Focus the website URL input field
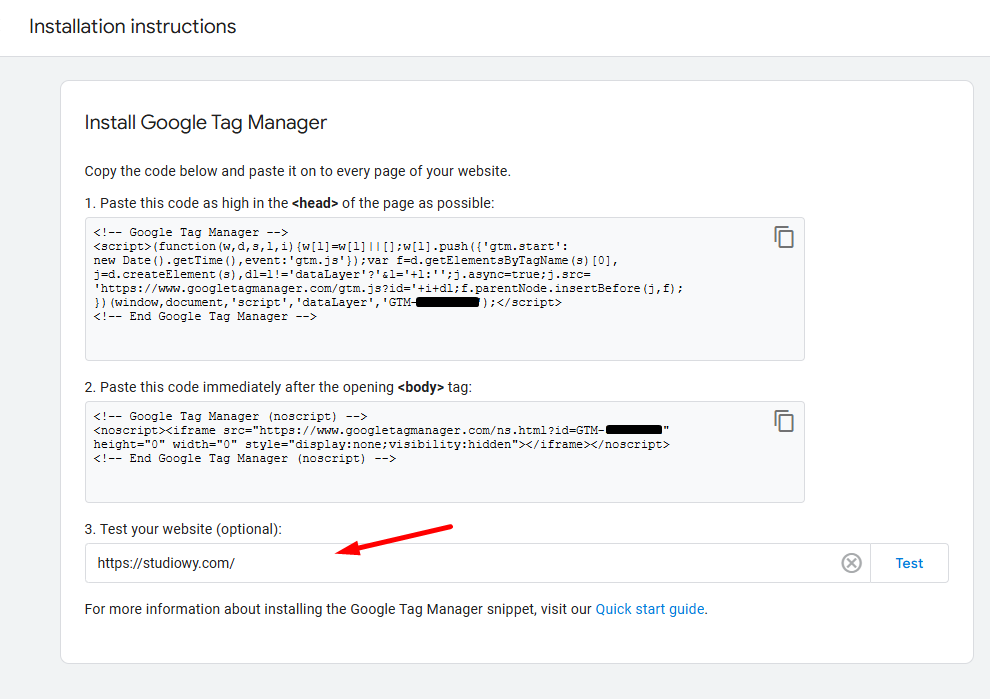This screenshot has height=699, width=990. 477,563
